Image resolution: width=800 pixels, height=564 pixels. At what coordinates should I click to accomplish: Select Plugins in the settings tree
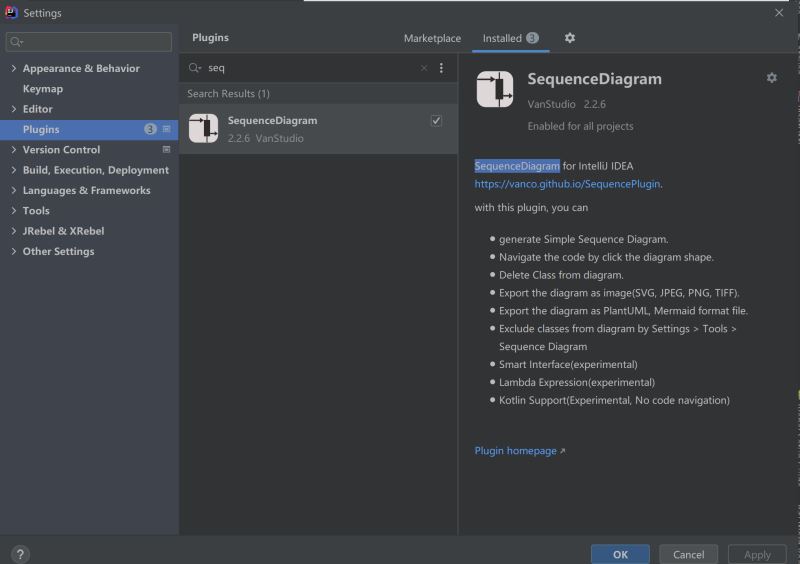click(89, 129)
